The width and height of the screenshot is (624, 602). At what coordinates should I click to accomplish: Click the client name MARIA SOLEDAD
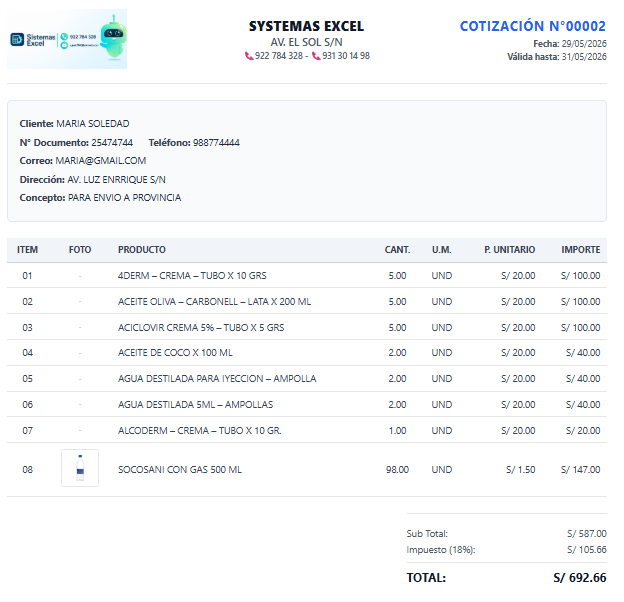93,124
